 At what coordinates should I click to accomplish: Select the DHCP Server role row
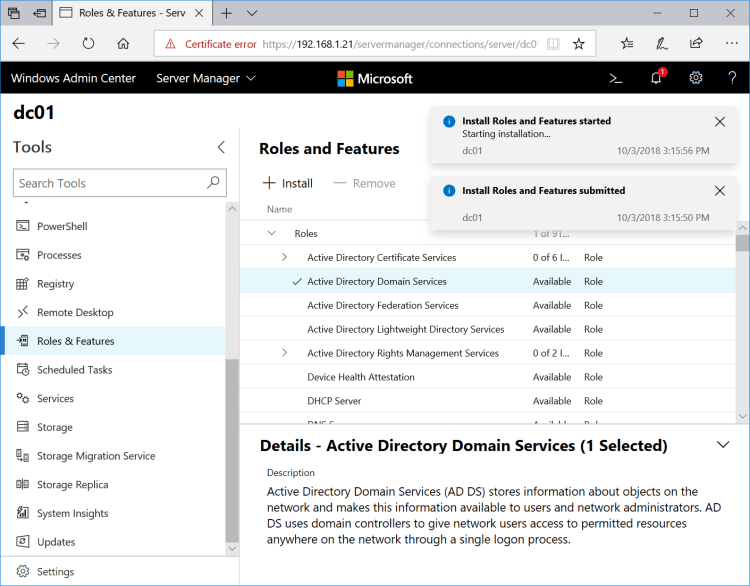tap(334, 401)
